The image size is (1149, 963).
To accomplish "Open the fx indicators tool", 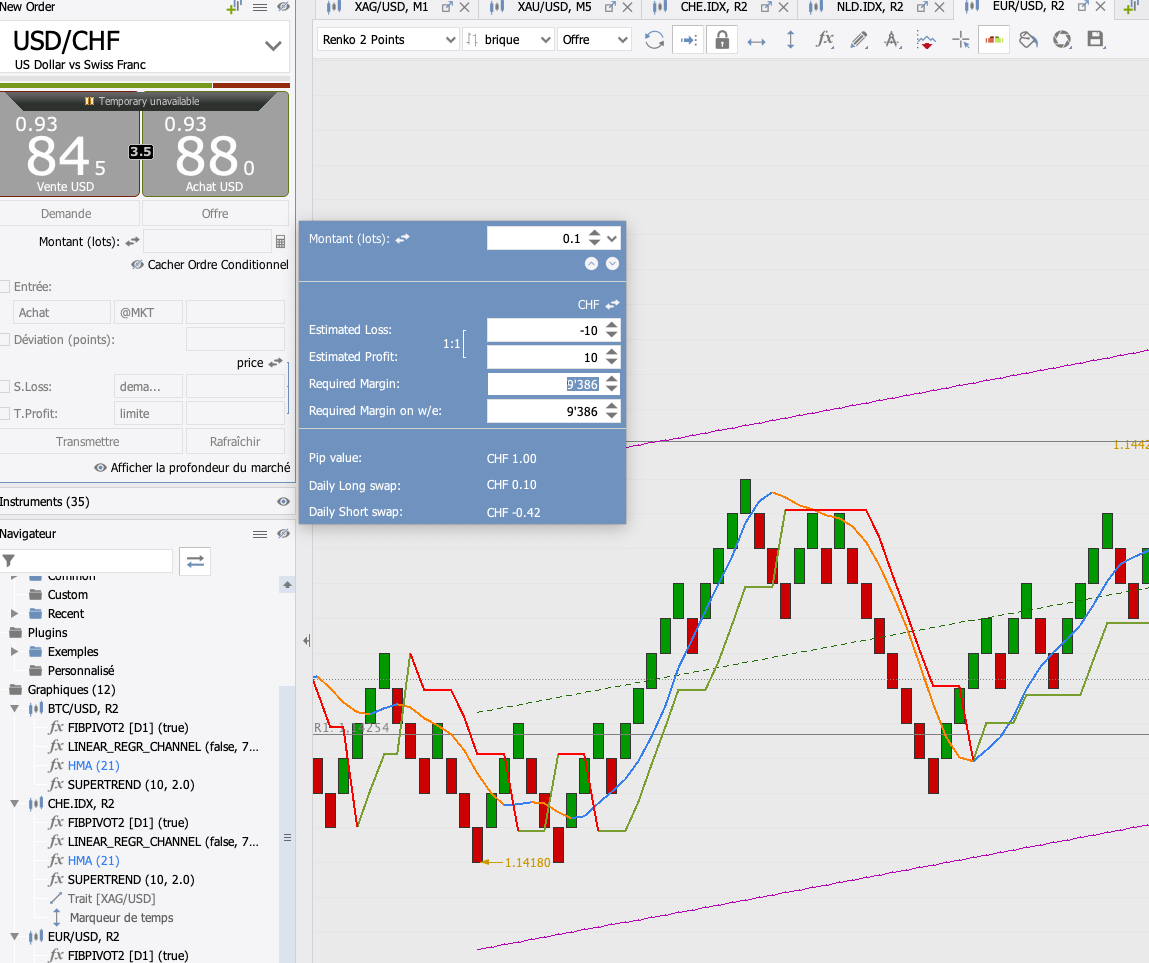I will click(824, 40).
